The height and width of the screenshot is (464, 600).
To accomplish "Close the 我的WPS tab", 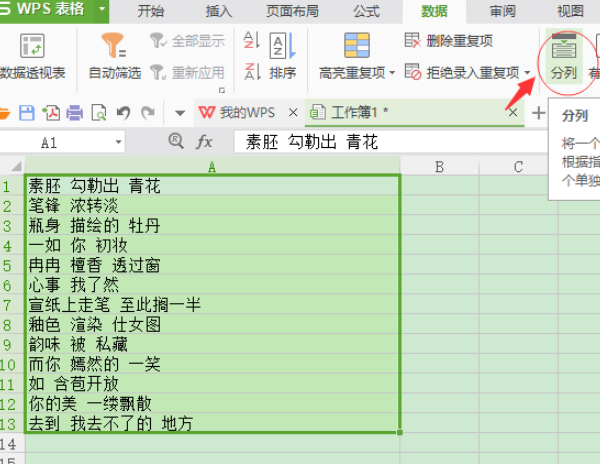I will [x=293, y=112].
